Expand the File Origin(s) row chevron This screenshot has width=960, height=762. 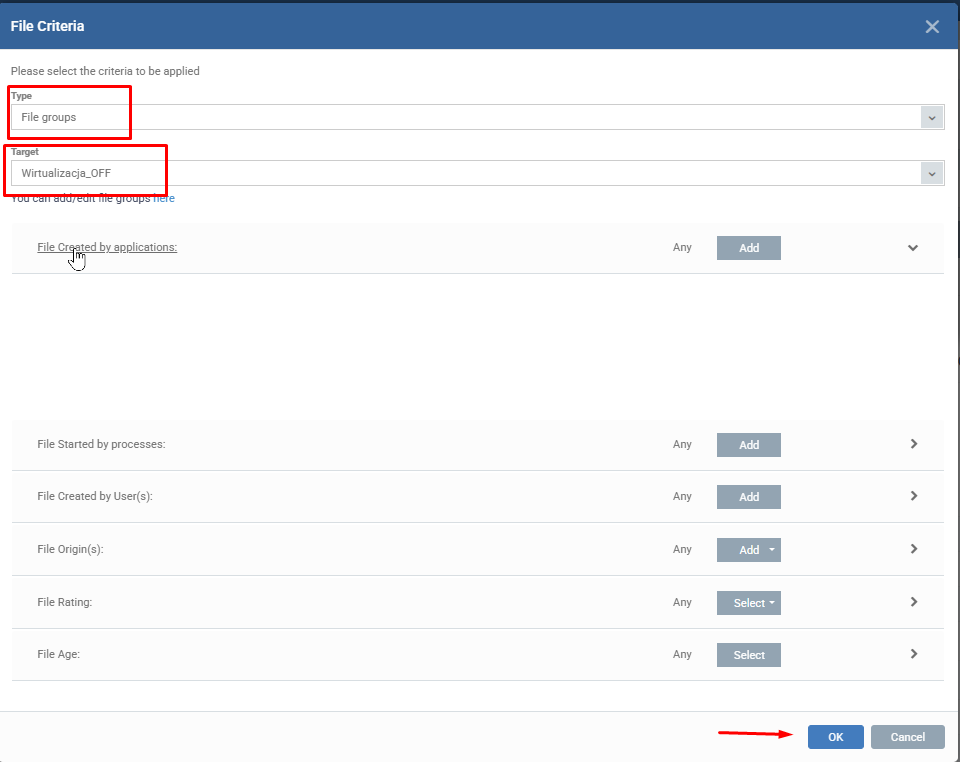coord(913,549)
